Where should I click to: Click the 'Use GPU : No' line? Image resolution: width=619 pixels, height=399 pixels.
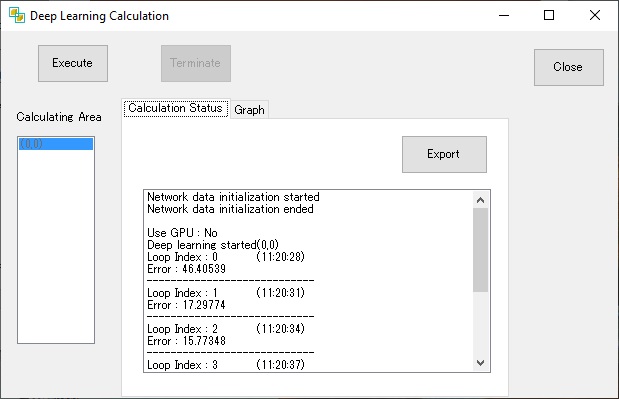pyautogui.click(x=182, y=233)
